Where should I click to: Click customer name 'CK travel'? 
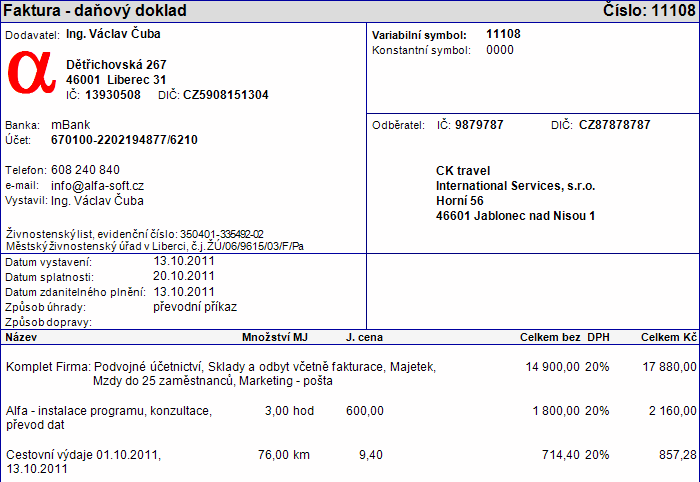click(463, 171)
